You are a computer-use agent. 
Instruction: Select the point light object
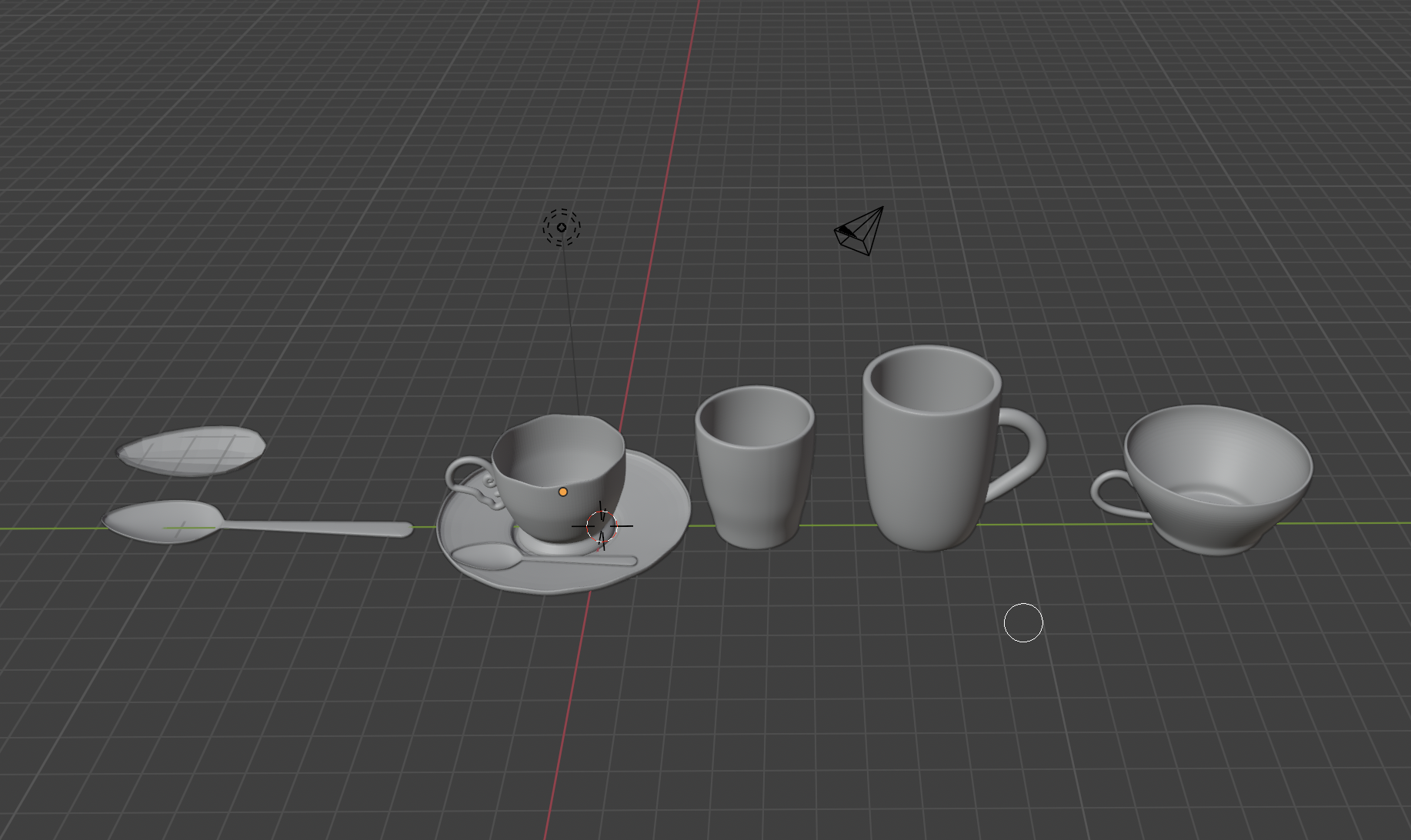coord(562,227)
